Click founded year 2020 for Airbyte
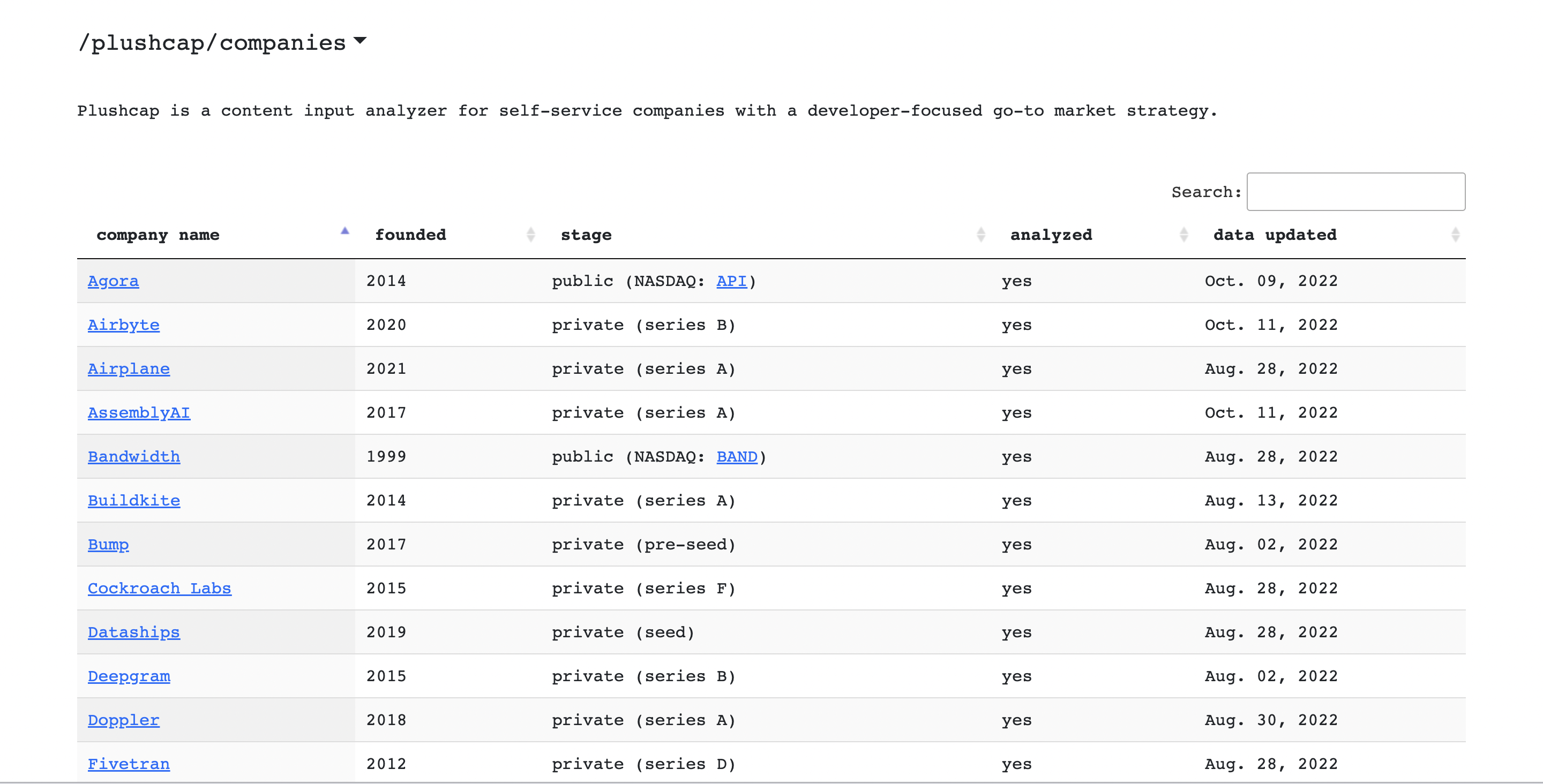 (x=386, y=325)
